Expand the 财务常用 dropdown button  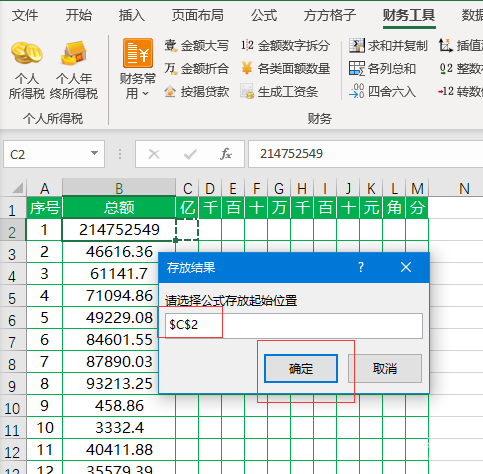click(x=138, y=69)
